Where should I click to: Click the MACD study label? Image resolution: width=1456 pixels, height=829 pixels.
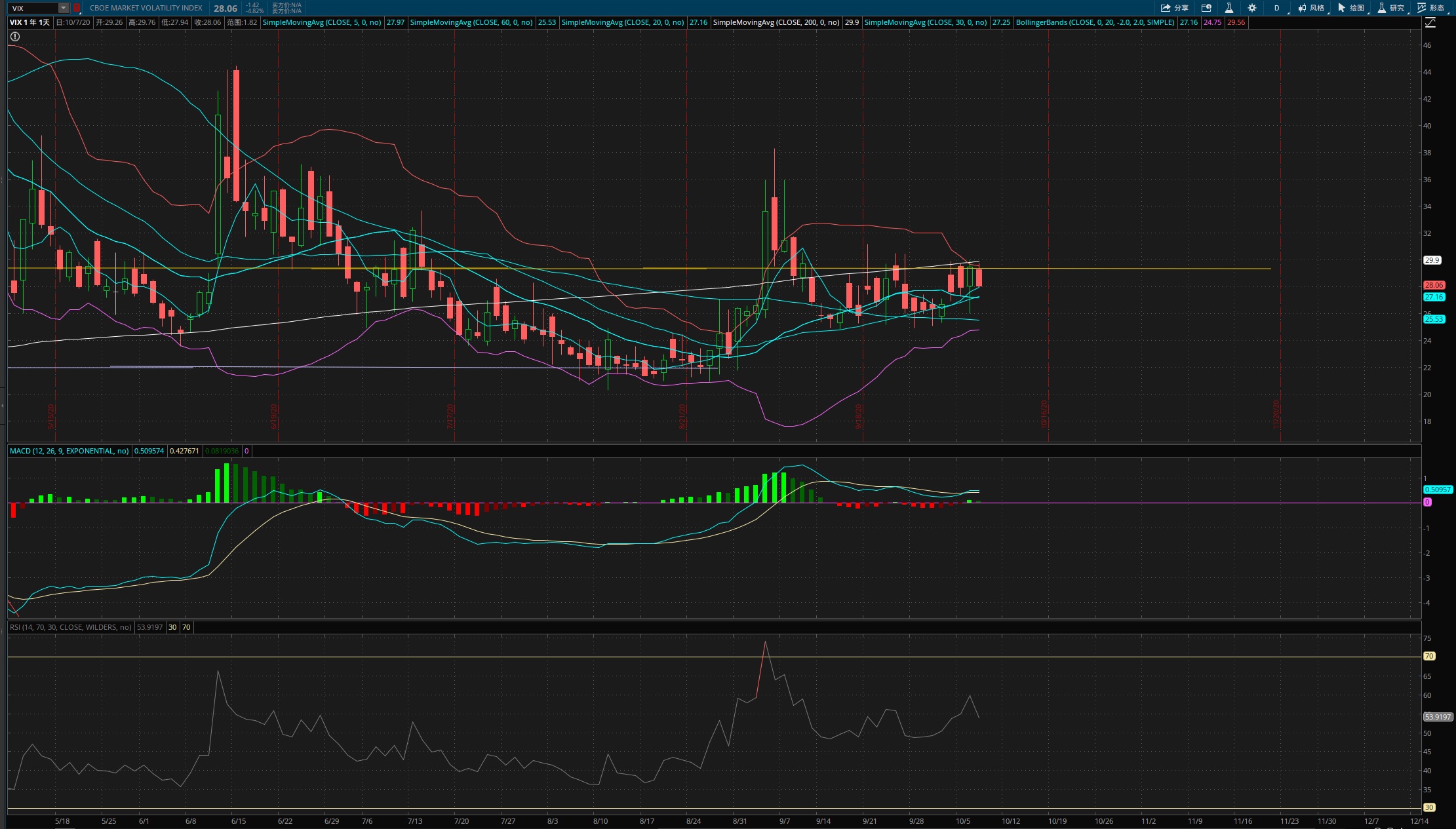69,451
